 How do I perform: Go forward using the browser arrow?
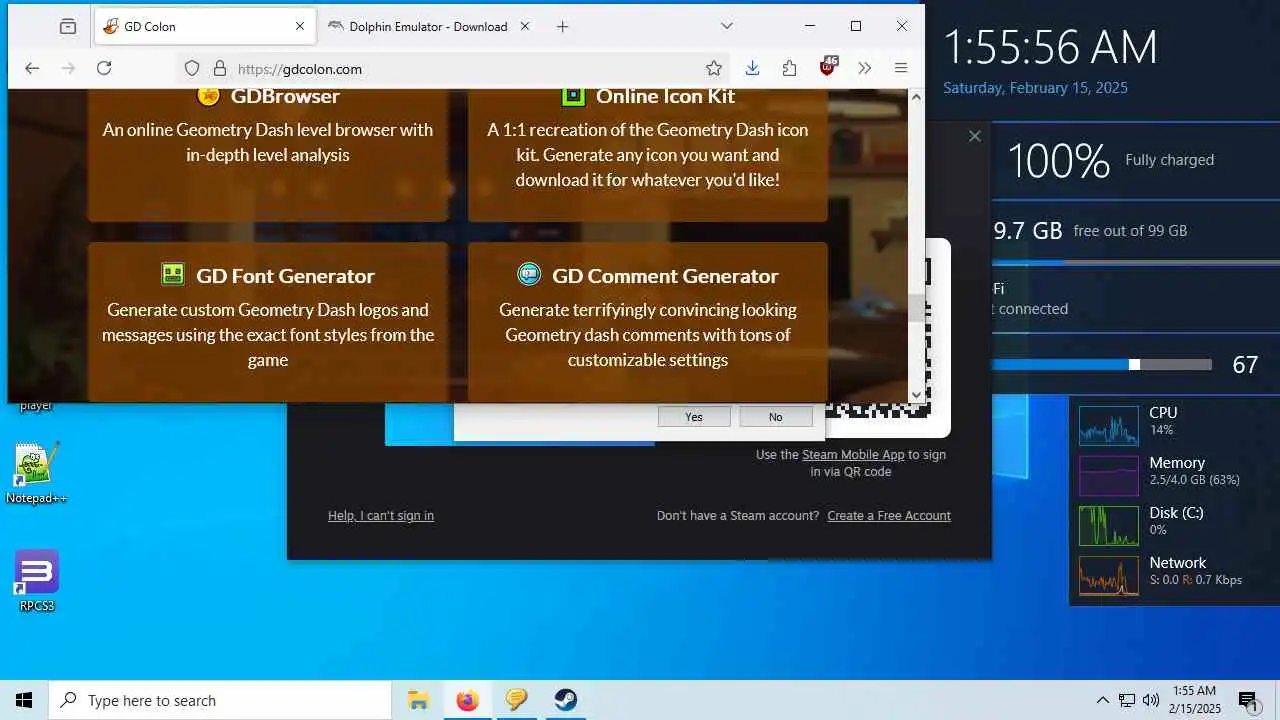pyautogui.click(x=68, y=68)
